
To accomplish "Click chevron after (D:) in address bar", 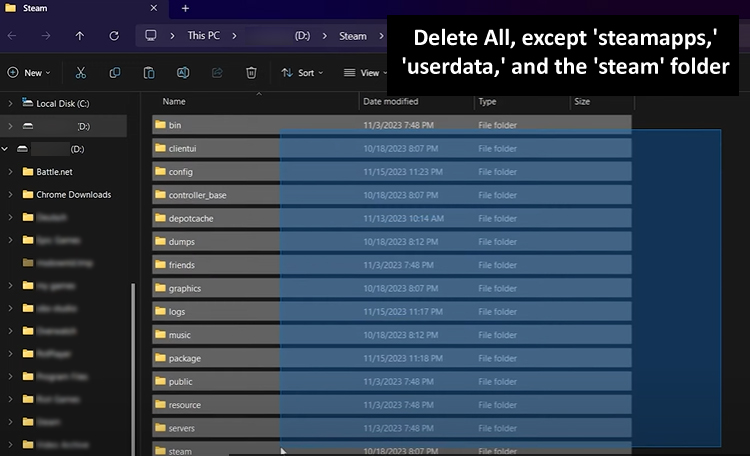I will point(325,36).
